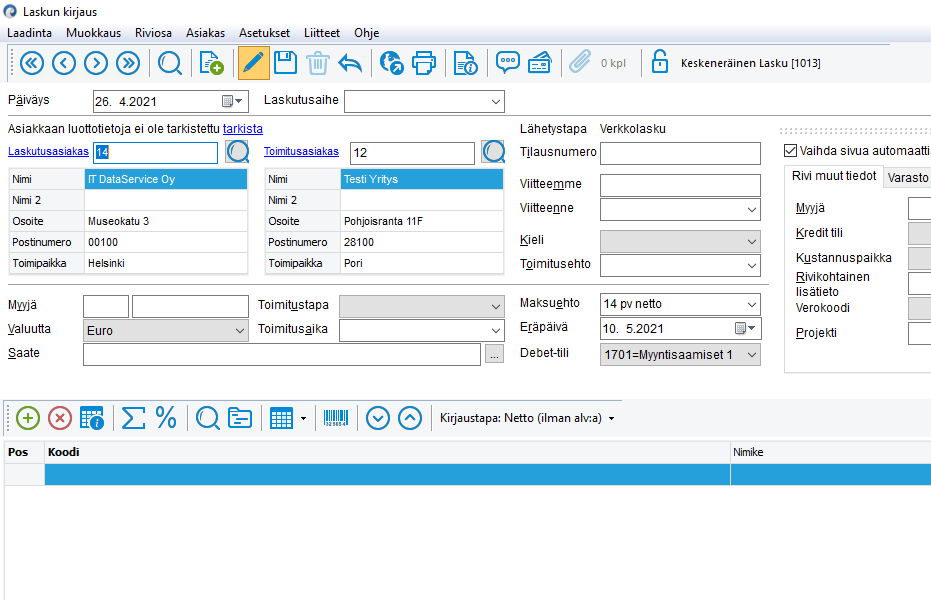Screen dimensions: 931x600
Task: Click the red X delete row icon
Action: (60, 418)
